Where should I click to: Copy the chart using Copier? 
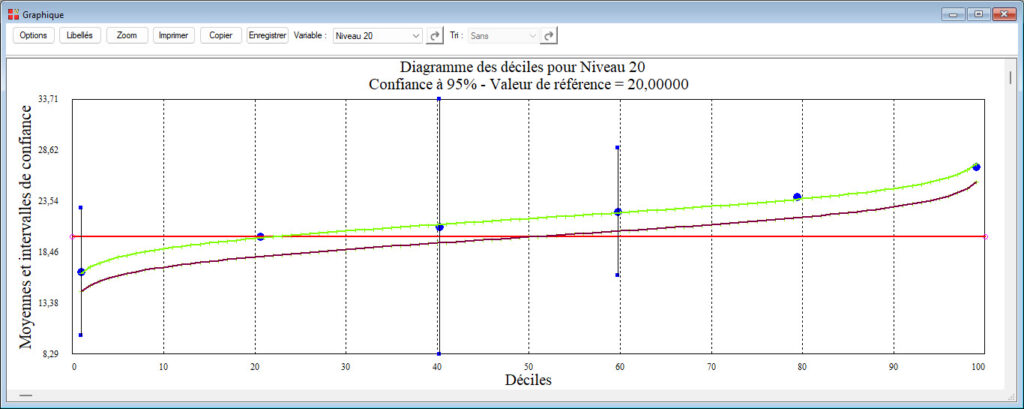(220, 35)
